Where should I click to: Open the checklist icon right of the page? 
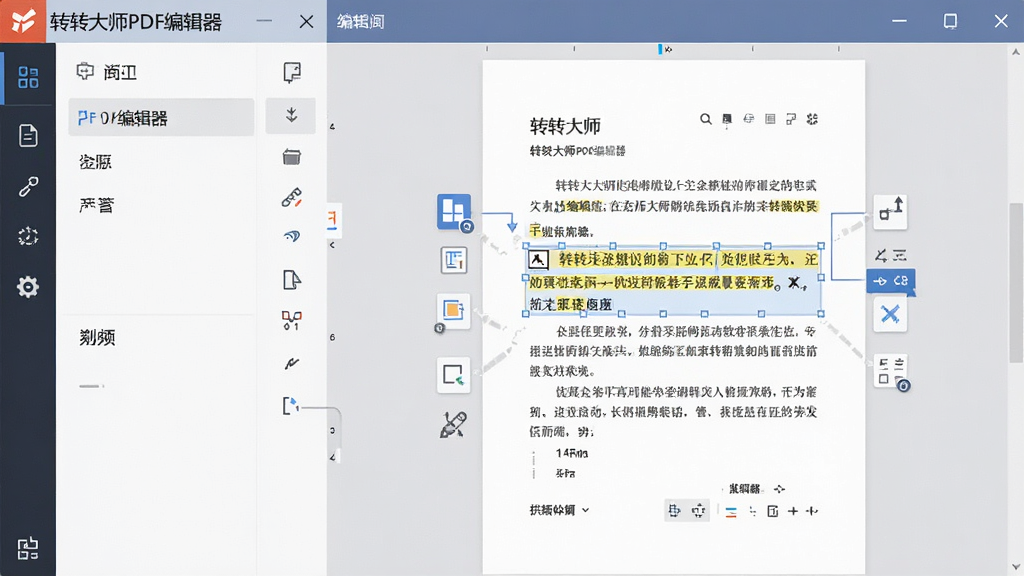pyautogui.click(x=891, y=371)
